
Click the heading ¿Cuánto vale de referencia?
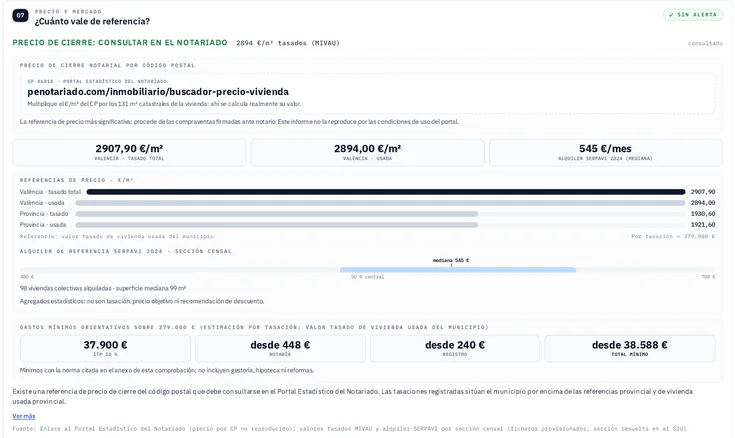pos(92,22)
